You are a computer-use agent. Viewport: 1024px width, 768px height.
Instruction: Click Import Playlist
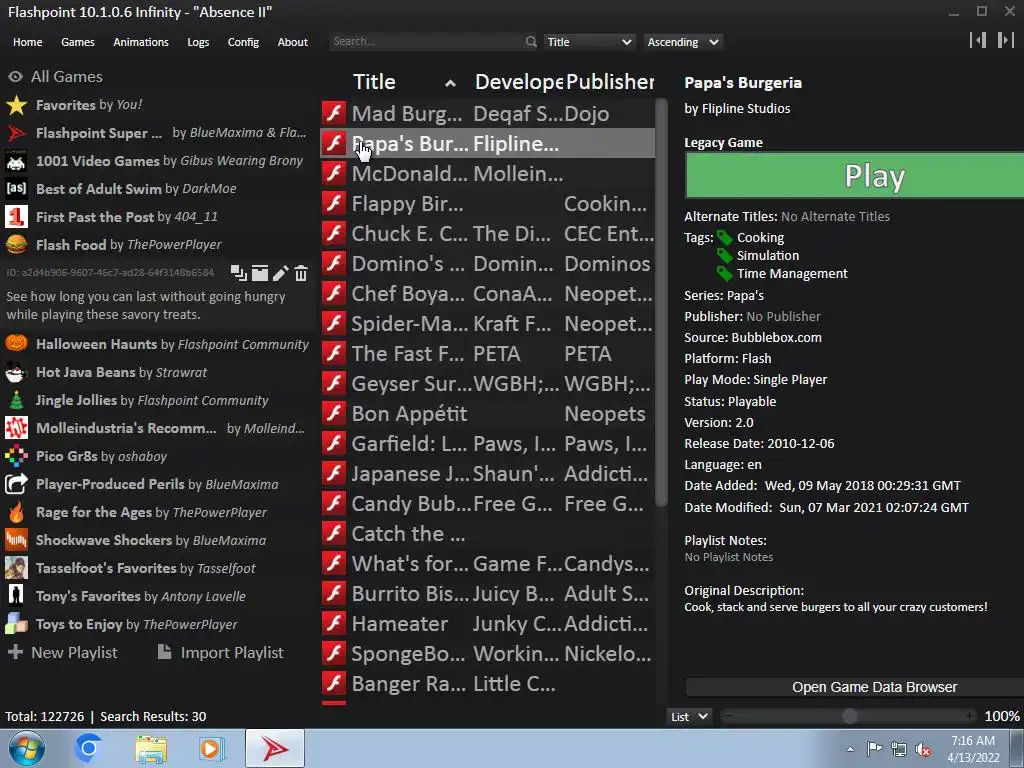[221, 652]
